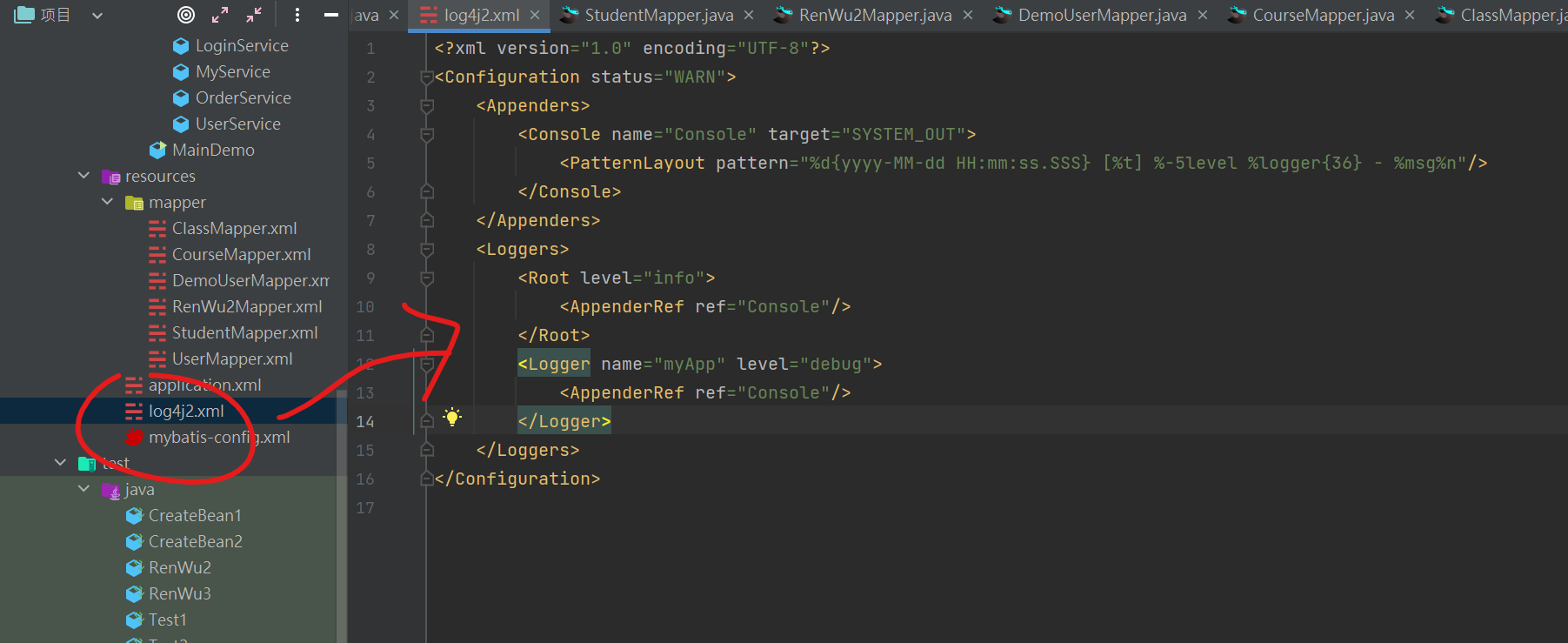1568x643 pixels.
Task: Close the DemoUserMapper.java tab
Action: 1203,15
